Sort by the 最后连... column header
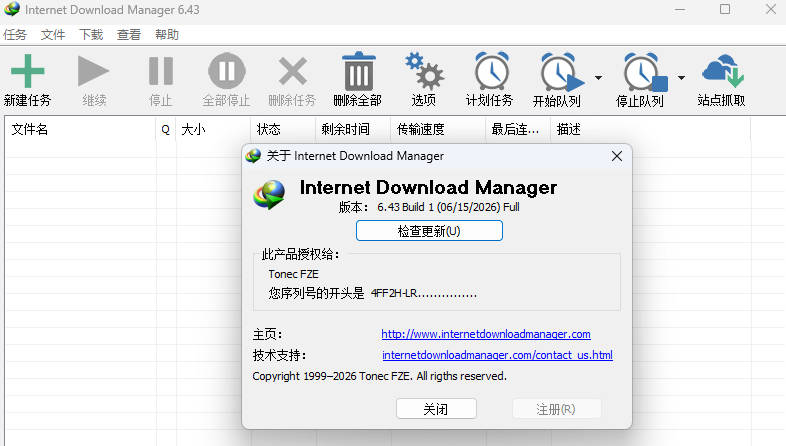Image resolution: width=786 pixels, height=446 pixels. pos(518,130)
